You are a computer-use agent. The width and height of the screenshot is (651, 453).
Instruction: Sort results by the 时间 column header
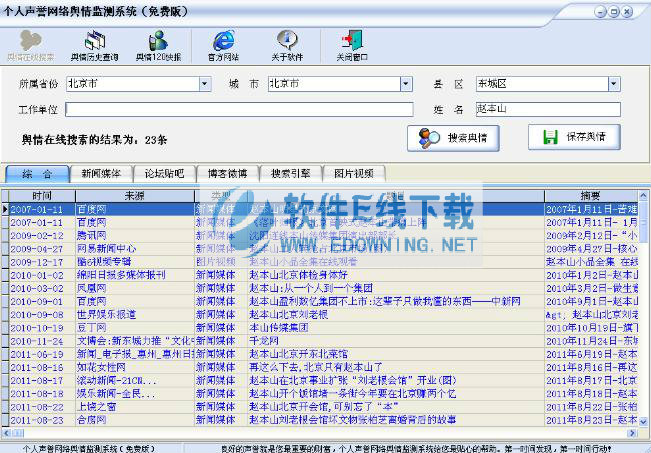42,195
